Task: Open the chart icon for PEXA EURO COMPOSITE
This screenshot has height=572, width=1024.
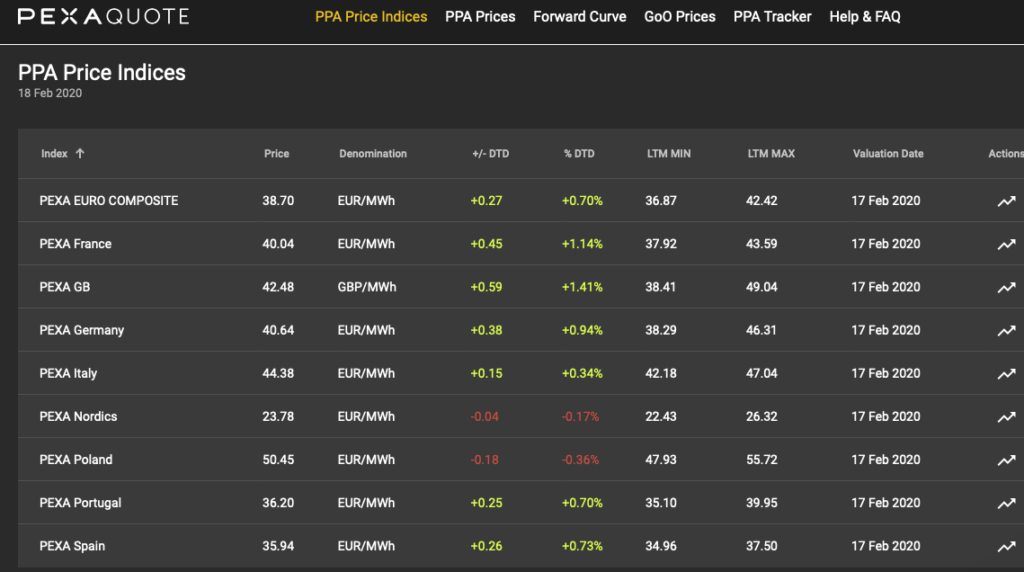Action: point(1006,201)
